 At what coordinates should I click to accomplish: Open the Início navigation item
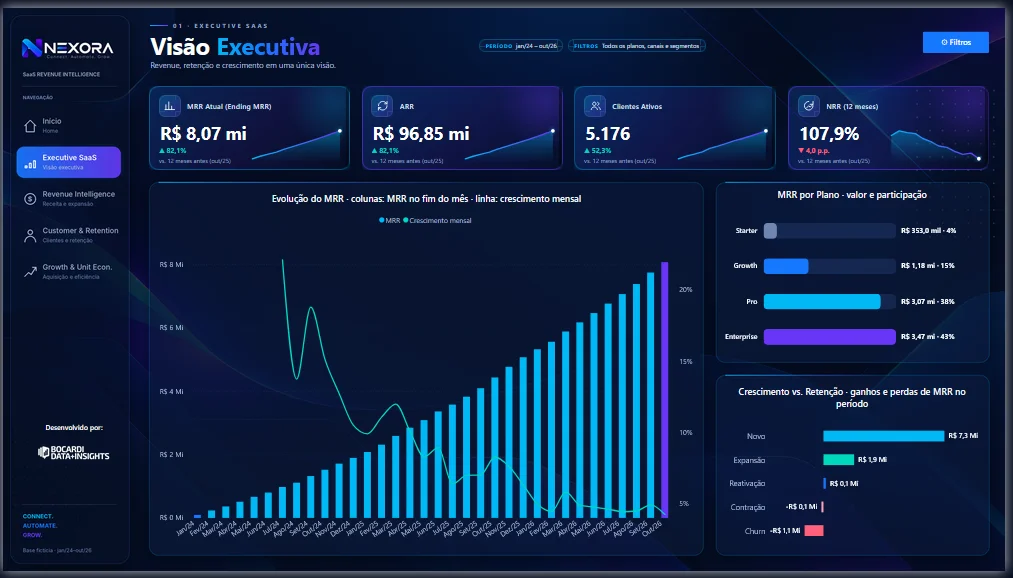coord(68,126)
